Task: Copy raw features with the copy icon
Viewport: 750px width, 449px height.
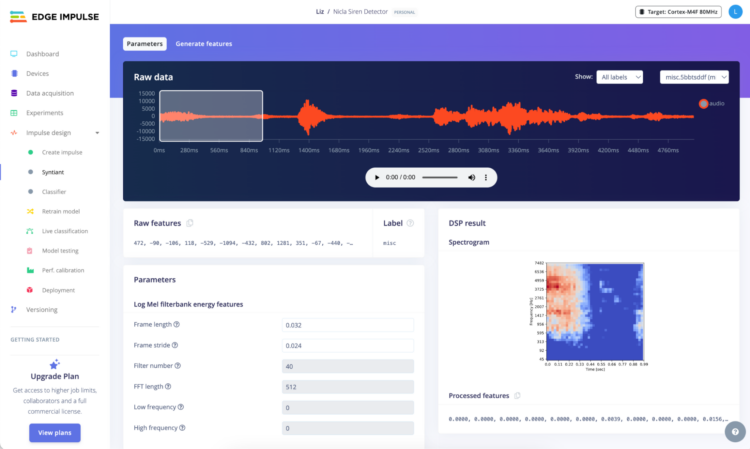Action: [190, 223]
